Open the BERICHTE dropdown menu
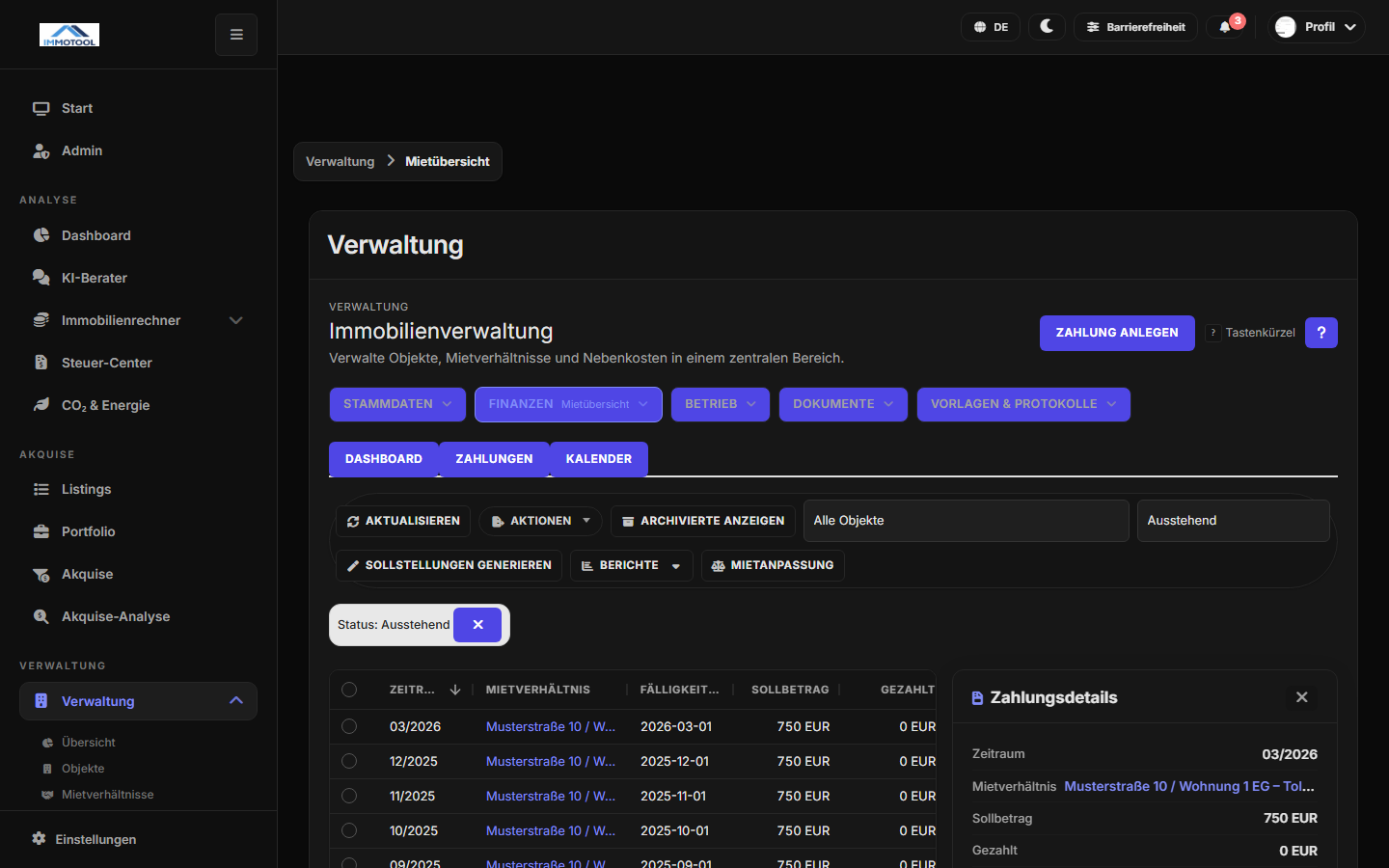The width and height of the screenshot is (1389, 868). tap(631, 565)
